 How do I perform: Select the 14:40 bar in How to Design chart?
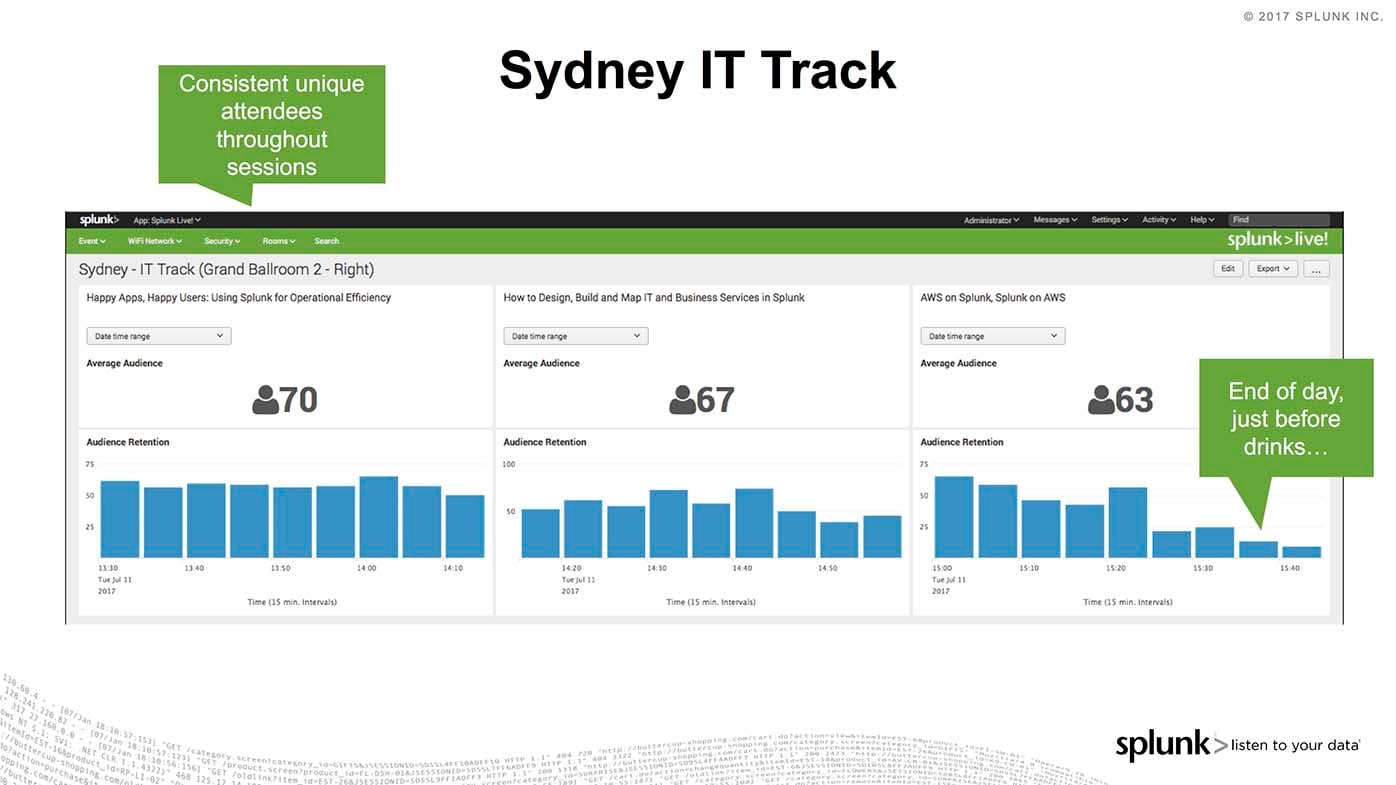(754, 523)
